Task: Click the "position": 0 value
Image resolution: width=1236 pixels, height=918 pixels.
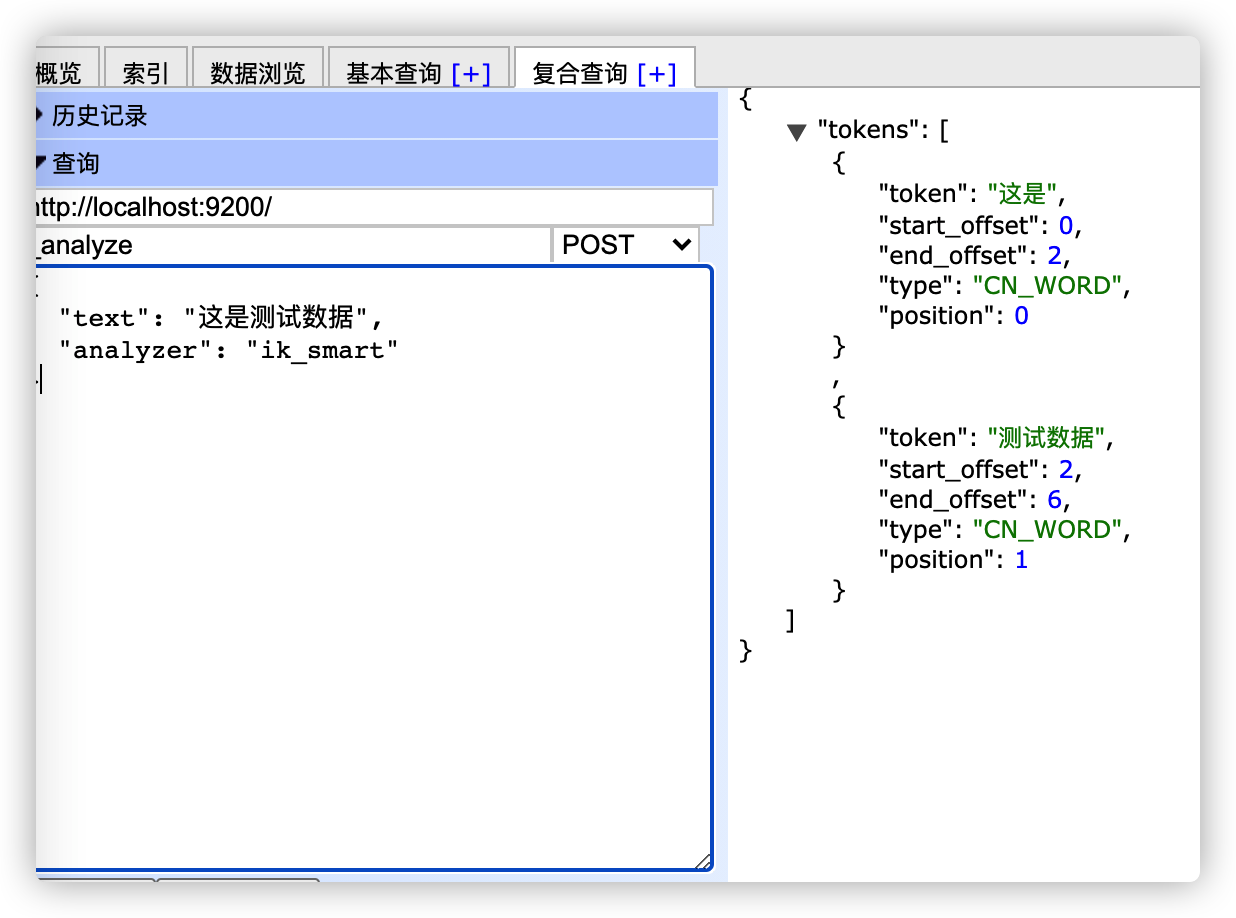Action: 1021,316
